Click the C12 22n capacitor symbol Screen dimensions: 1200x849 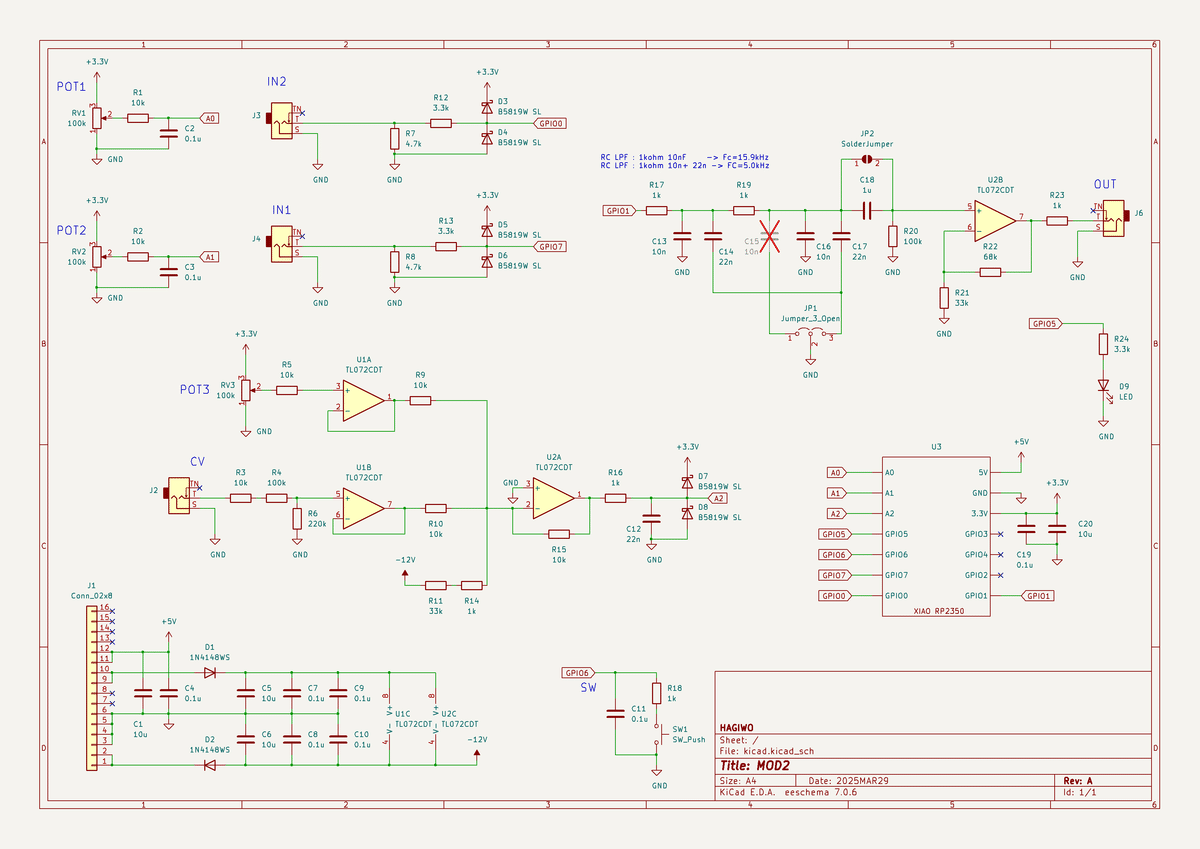coord(652,518)
